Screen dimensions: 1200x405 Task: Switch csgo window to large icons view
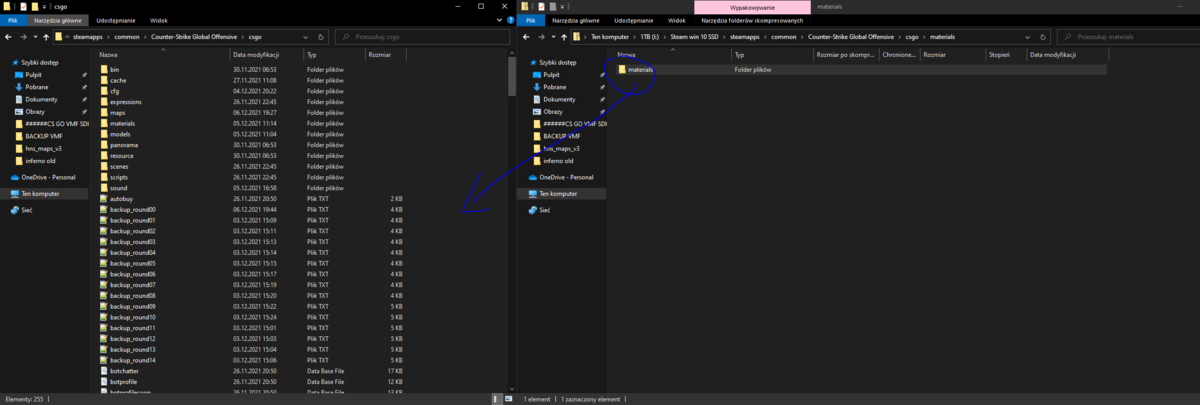coord(507,399)
